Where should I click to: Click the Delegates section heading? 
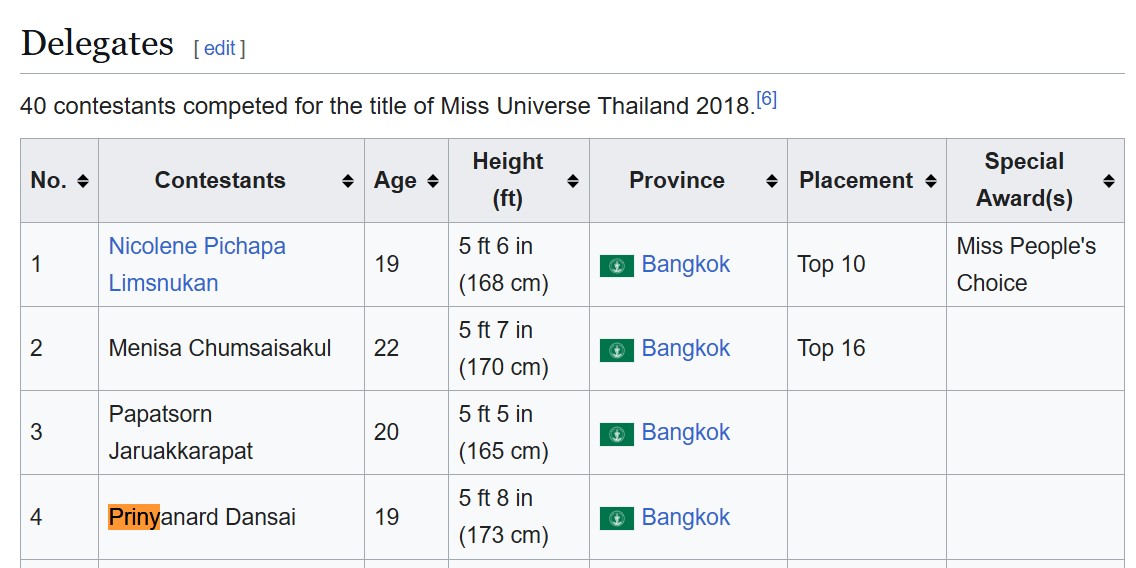[97, 44]
